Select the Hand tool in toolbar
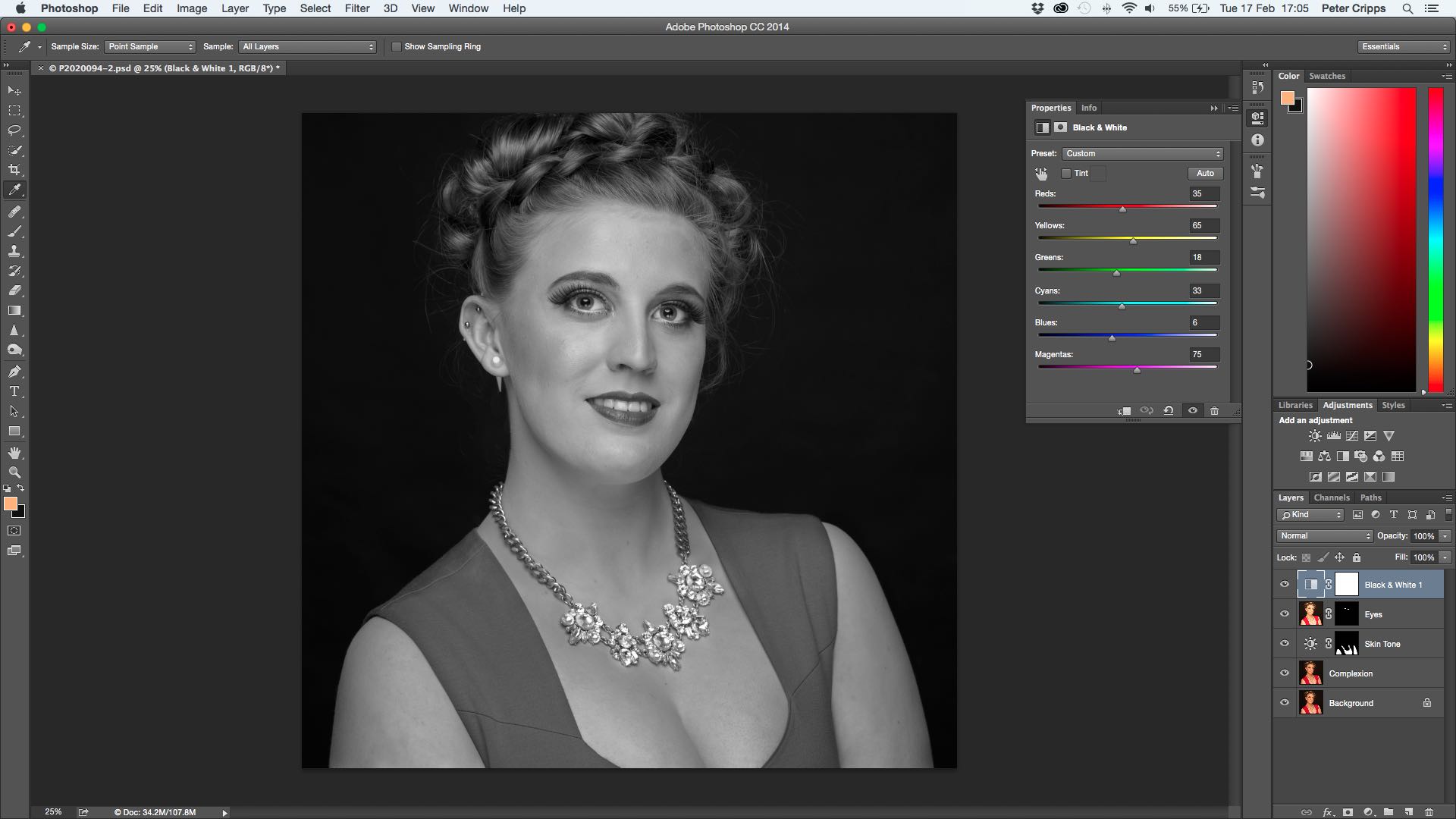The height and width of the screenshot is (819, 1456). [x=14, y=453]
